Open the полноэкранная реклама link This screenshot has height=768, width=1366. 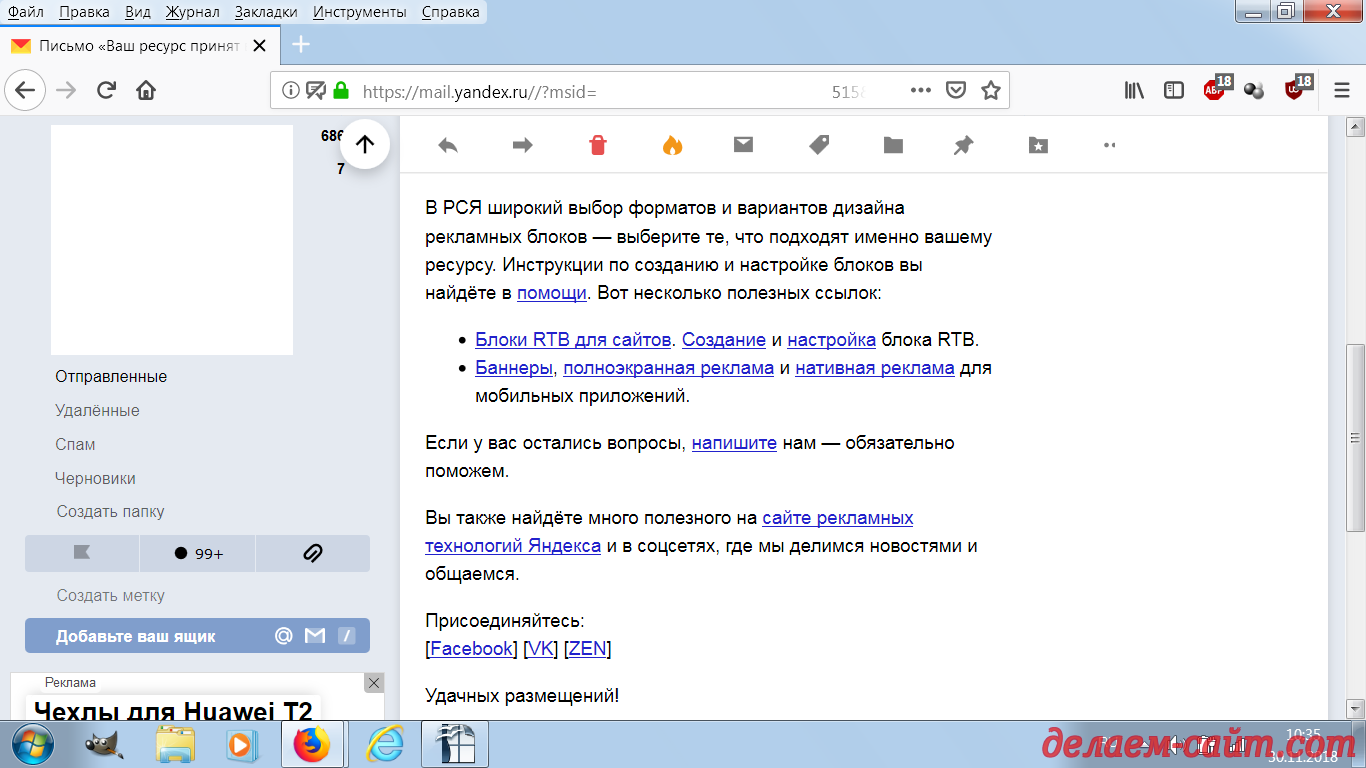[x=668, y=368]
